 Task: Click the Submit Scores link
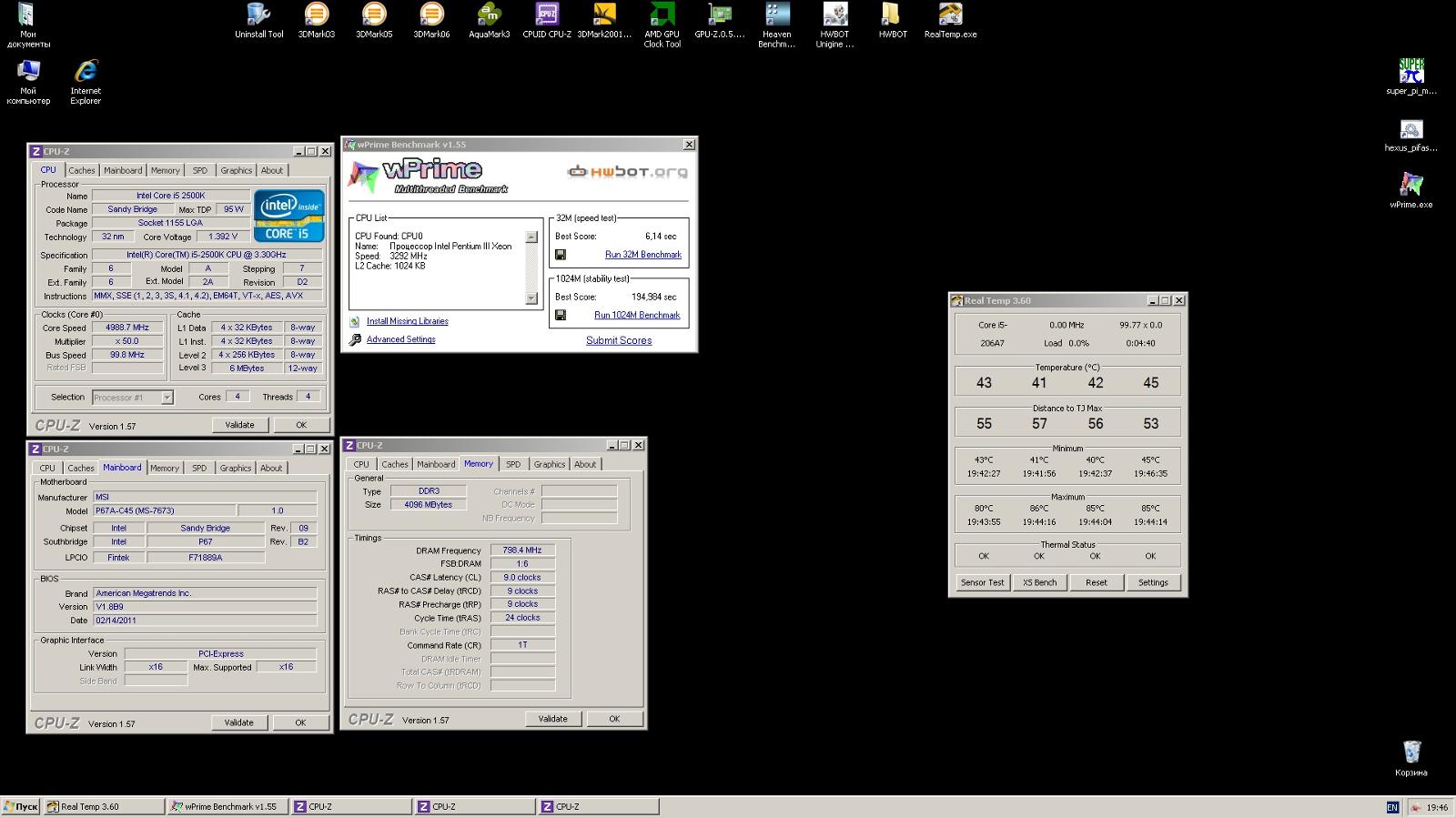[619, 340]
